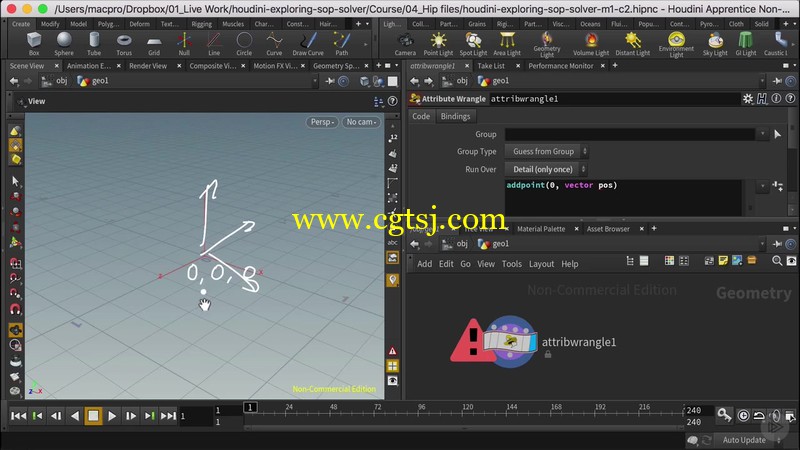Add a Geometry Light
800x450 pixels.
[x=547, y=44]
